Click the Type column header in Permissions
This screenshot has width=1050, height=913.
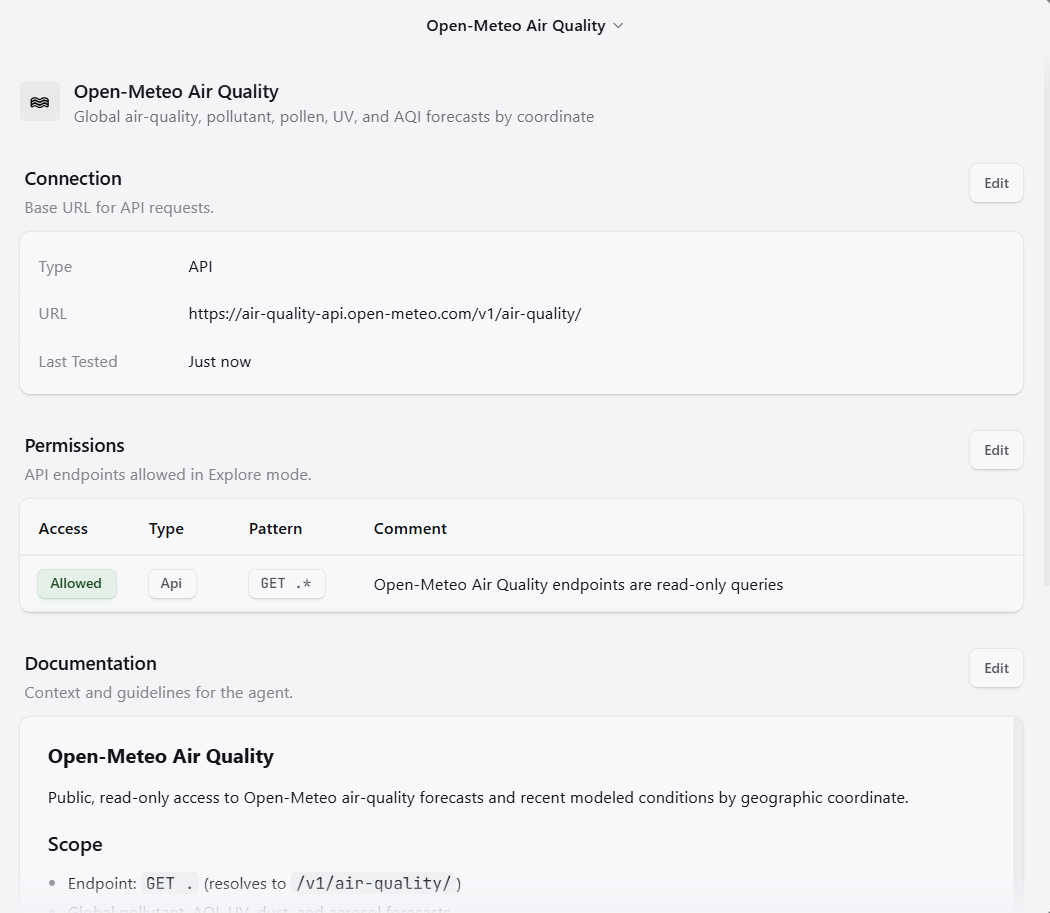click(166, 529)
